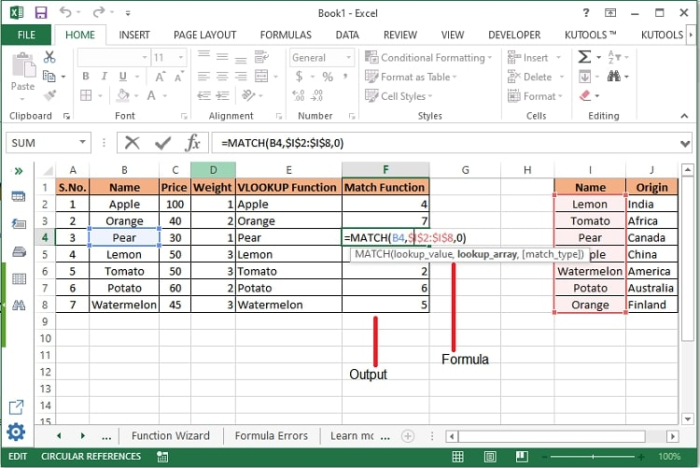Click the Undo arrow icon
The image size is (700, 468).
point(66,12)
